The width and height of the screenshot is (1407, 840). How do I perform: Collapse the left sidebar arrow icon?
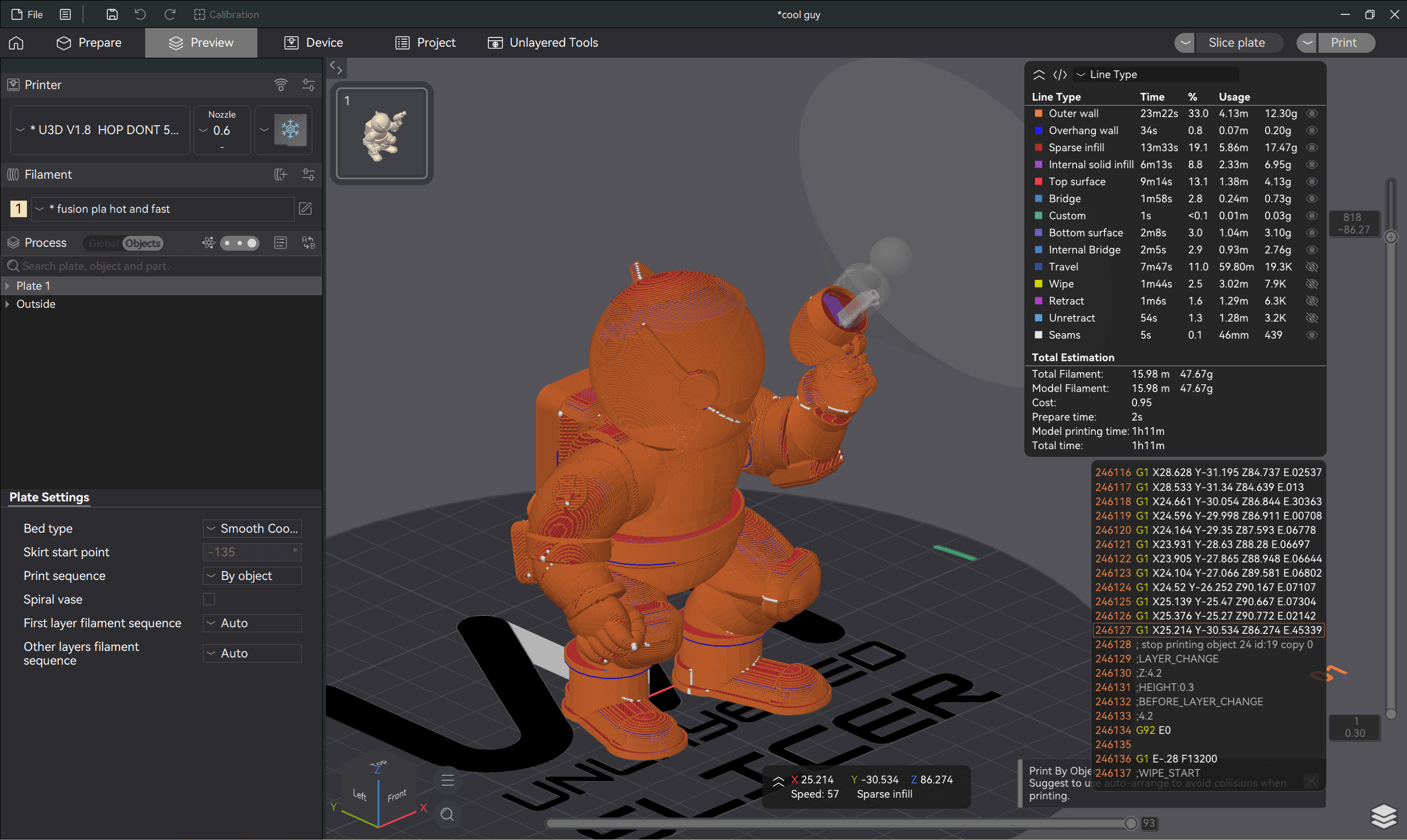pos(336,69)
